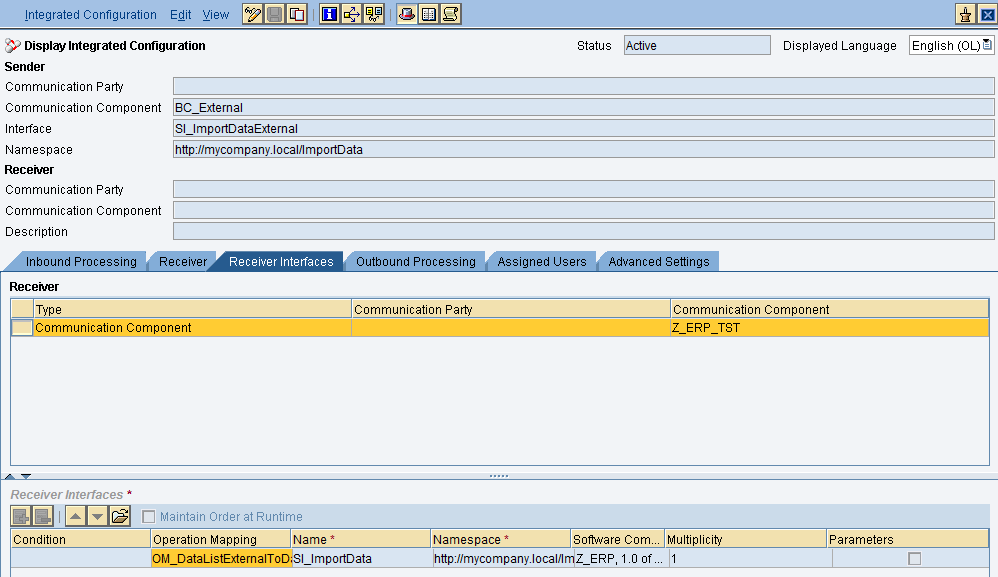998x577 pixels.
Task: Select the Receiver Interfaces tab
Action: pyautogui.click(x=281, y=261)
